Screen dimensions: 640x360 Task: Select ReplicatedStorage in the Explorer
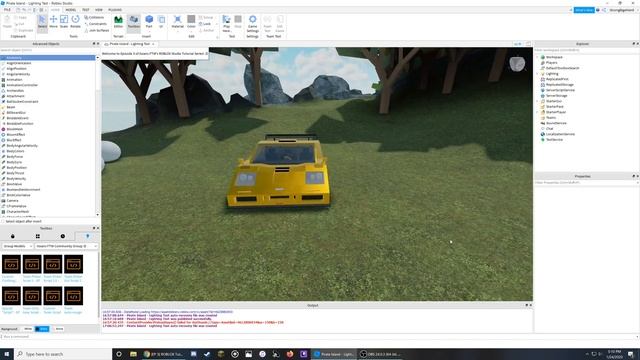(x=560, y=84)
